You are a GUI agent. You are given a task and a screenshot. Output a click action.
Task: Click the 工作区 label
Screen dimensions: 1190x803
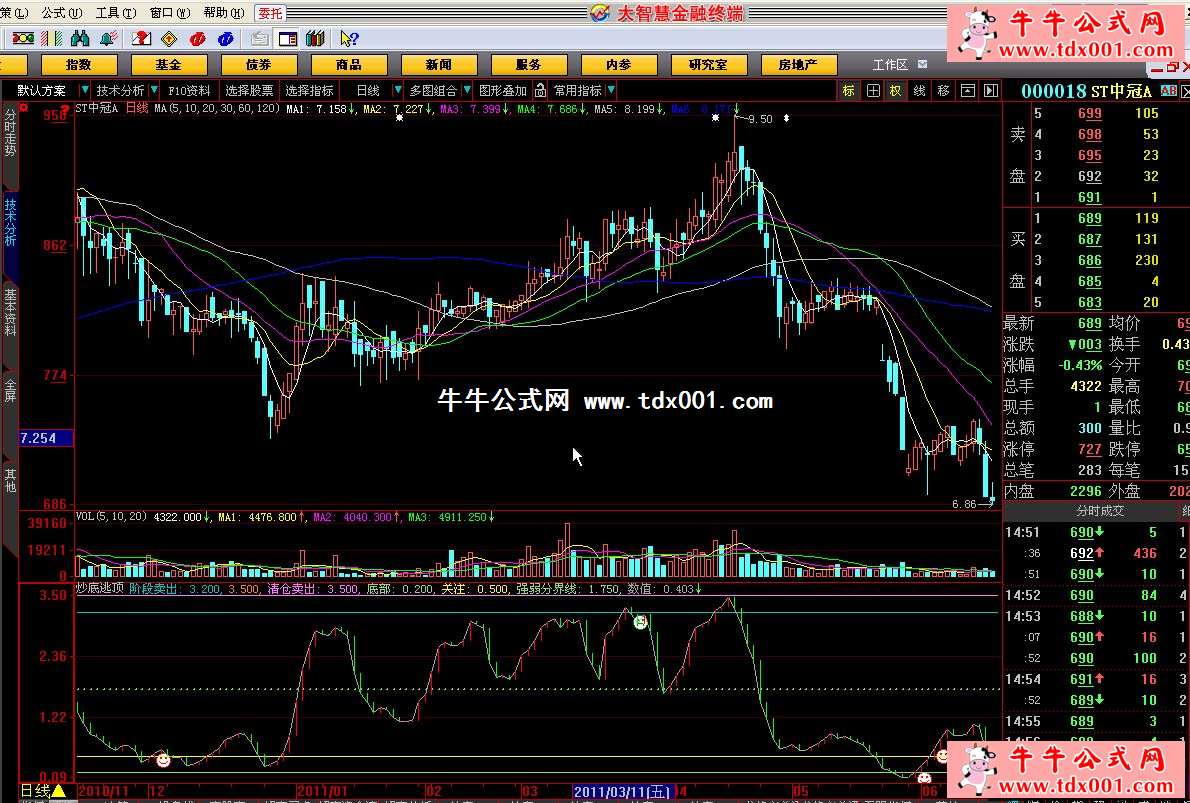(x=890, y=65)
